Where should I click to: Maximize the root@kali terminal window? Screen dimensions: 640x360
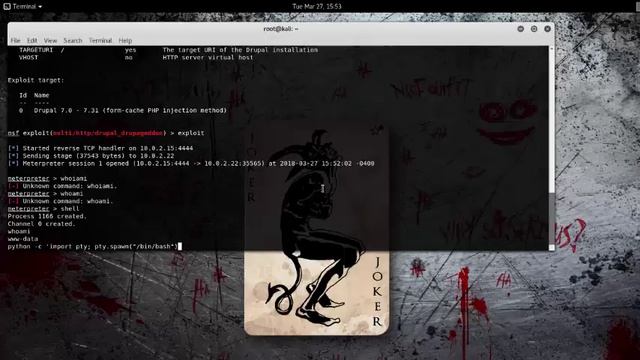tap(534, 29)
